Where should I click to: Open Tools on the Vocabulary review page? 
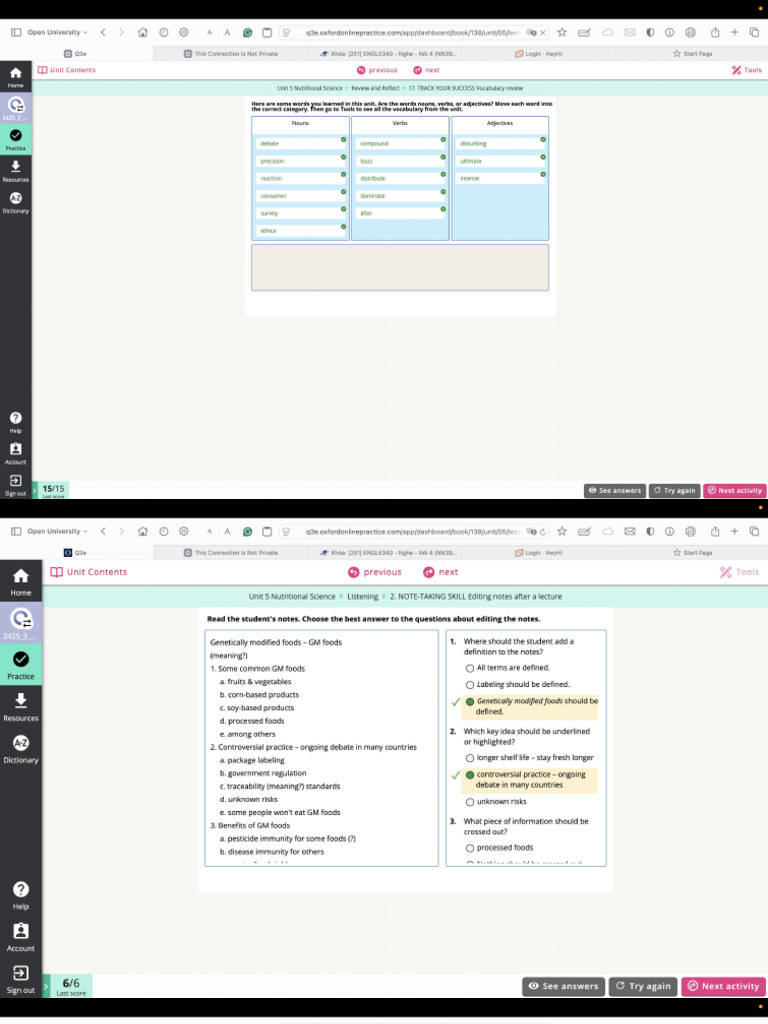point(746,70)
